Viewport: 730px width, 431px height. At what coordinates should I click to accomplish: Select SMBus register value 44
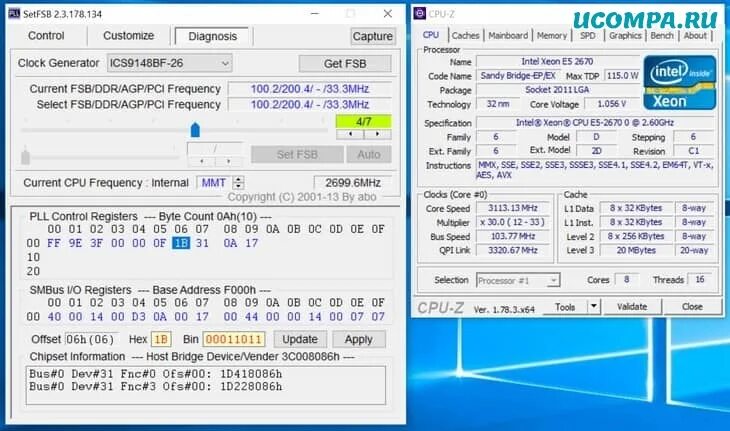(251, 317)
